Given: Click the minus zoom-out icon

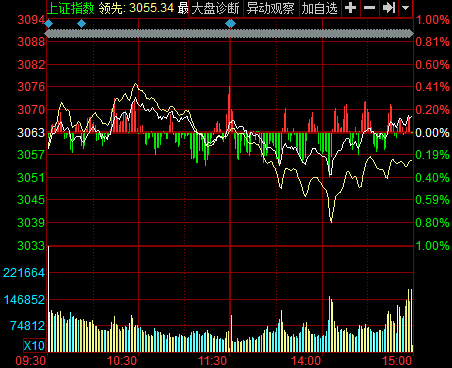Looking at the screenshot, I should coord(369,8).
